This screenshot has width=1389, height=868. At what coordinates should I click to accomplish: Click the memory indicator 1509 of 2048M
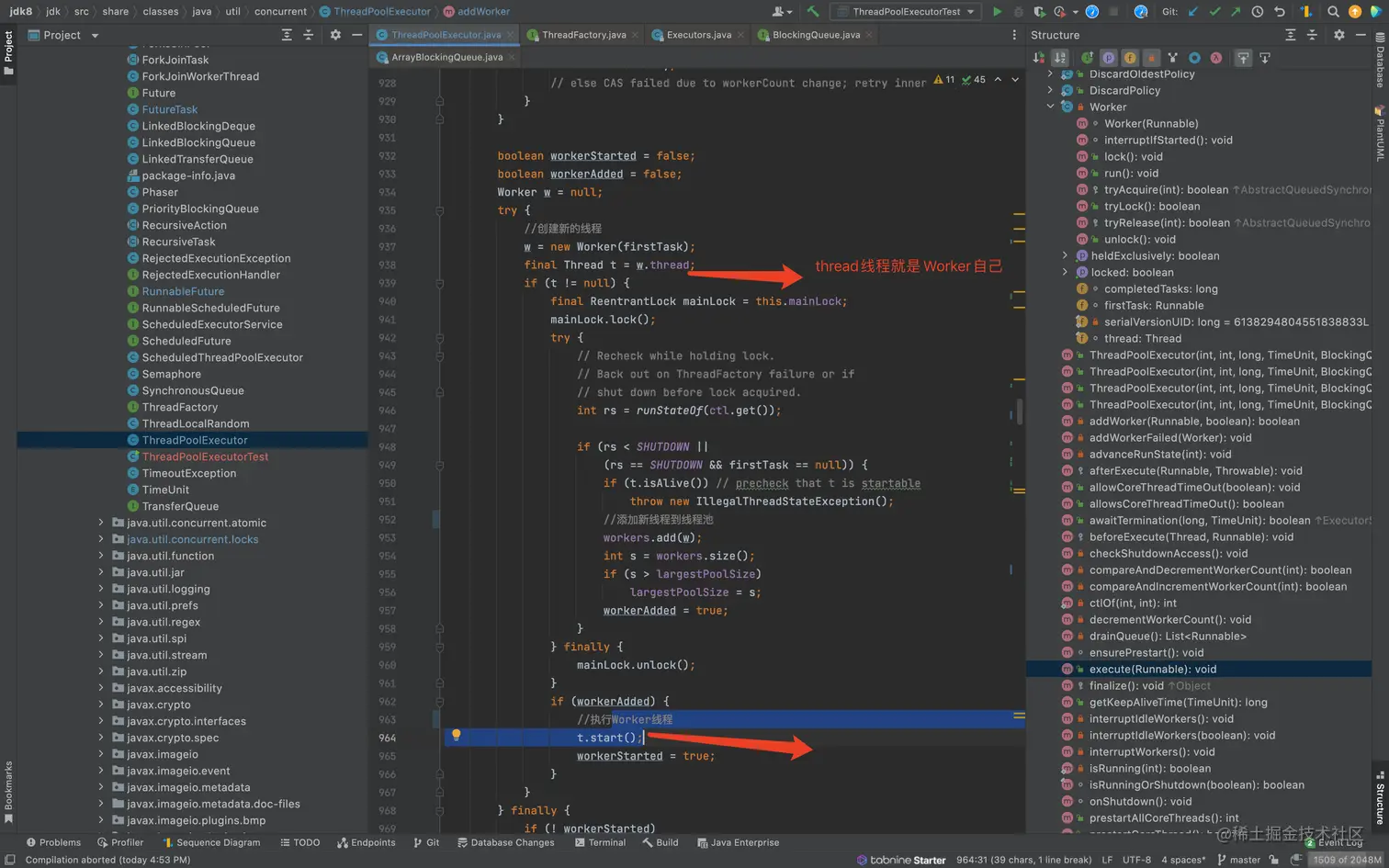(x=1347, y=860)
